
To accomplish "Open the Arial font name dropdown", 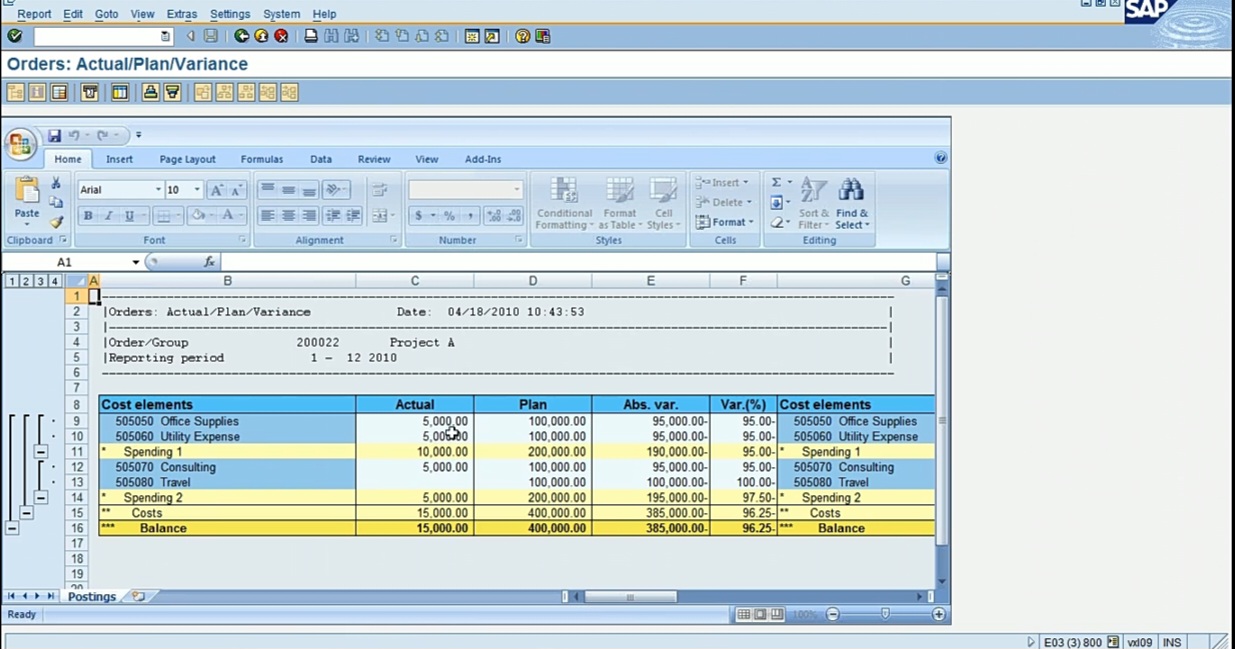I will [x=158, y=190].
